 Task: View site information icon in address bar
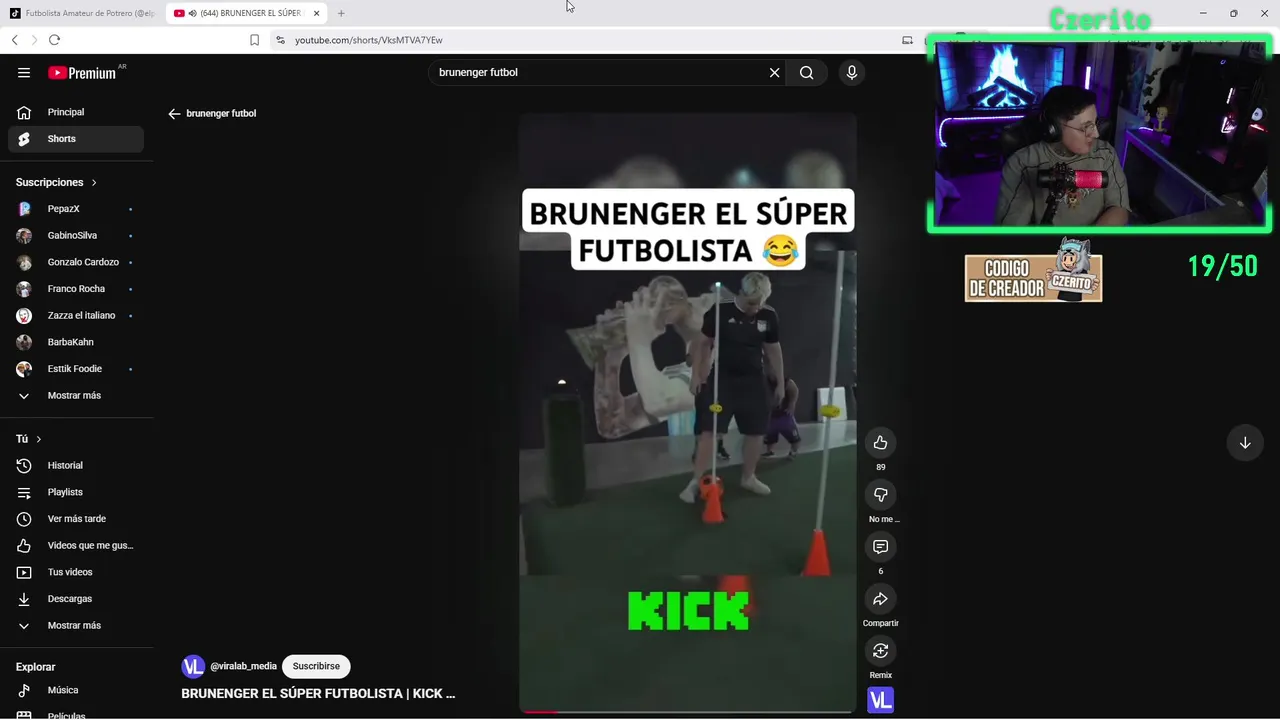click(280, 40)
